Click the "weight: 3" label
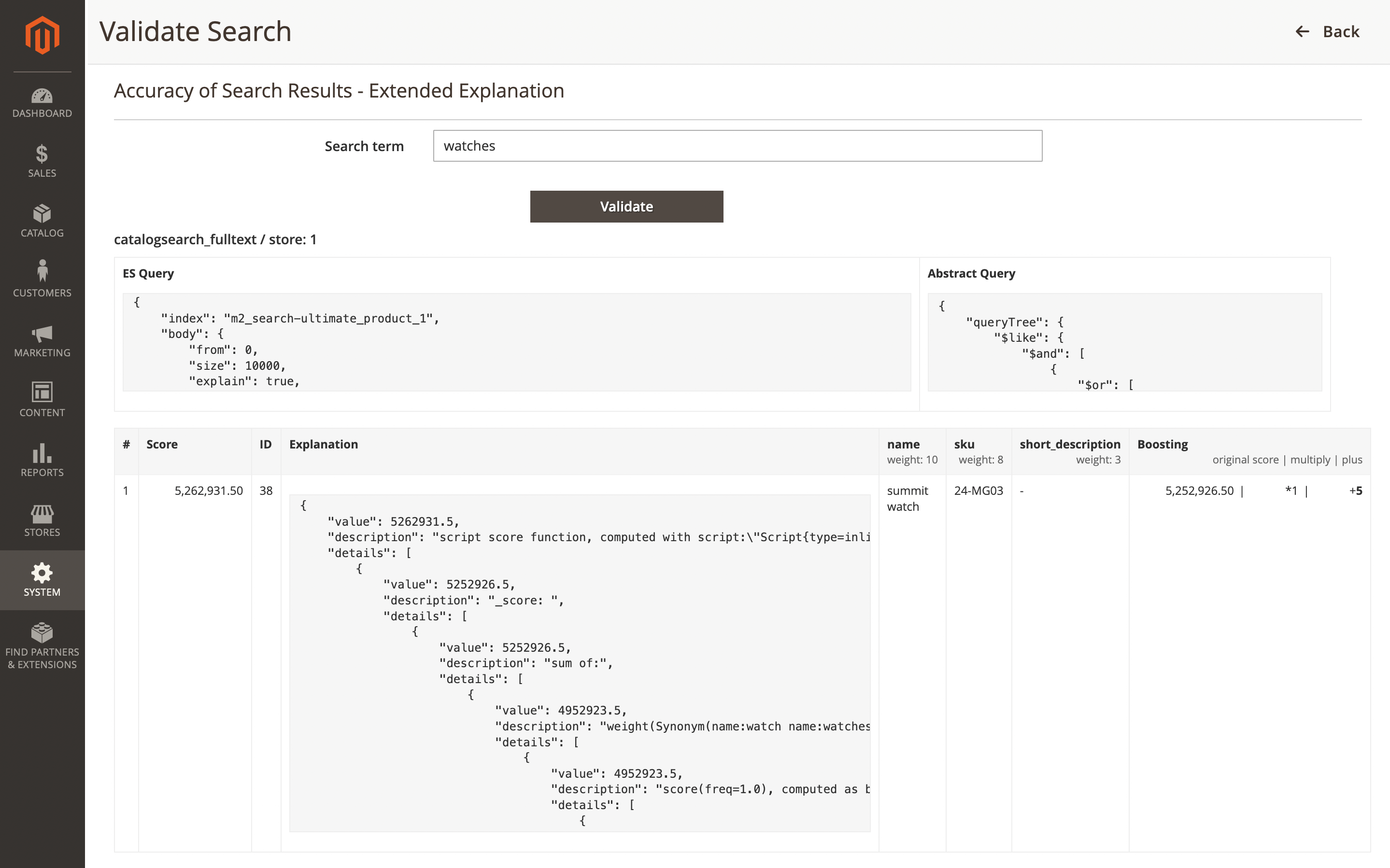1390x868 pixels. tap(1098, 460)
